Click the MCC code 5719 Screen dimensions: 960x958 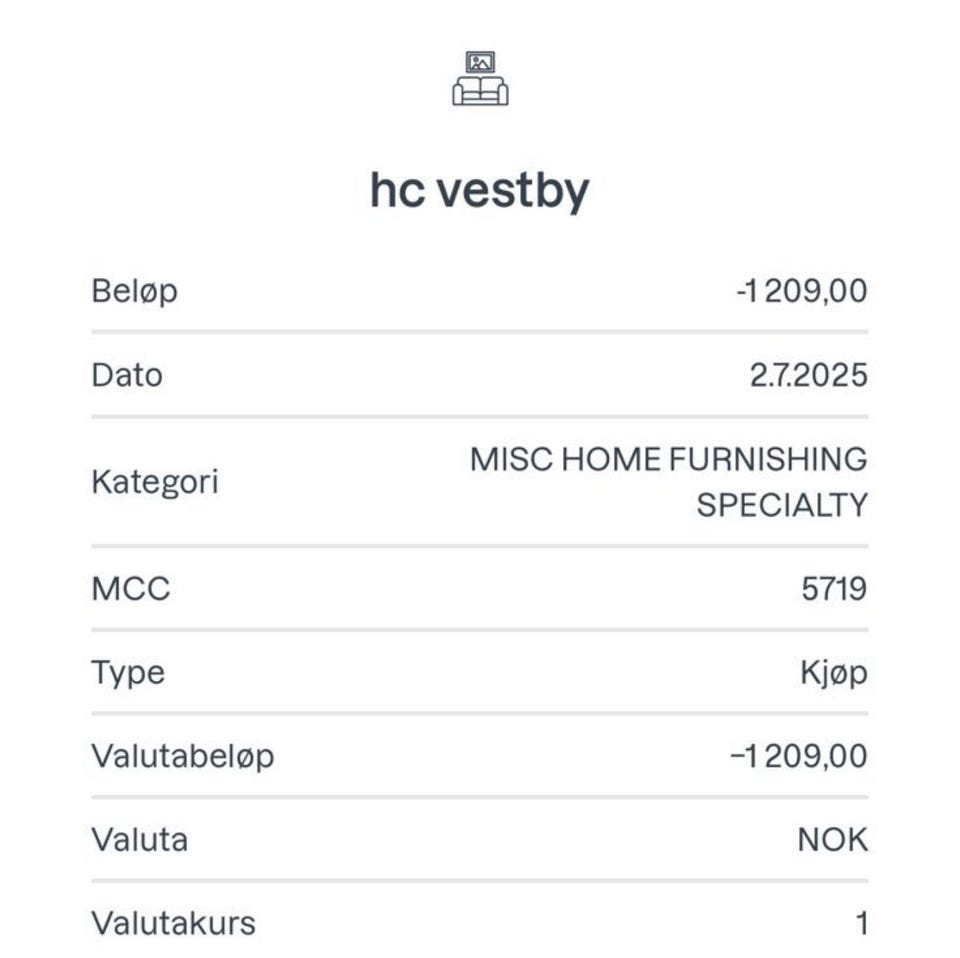(x=834, y=589)
